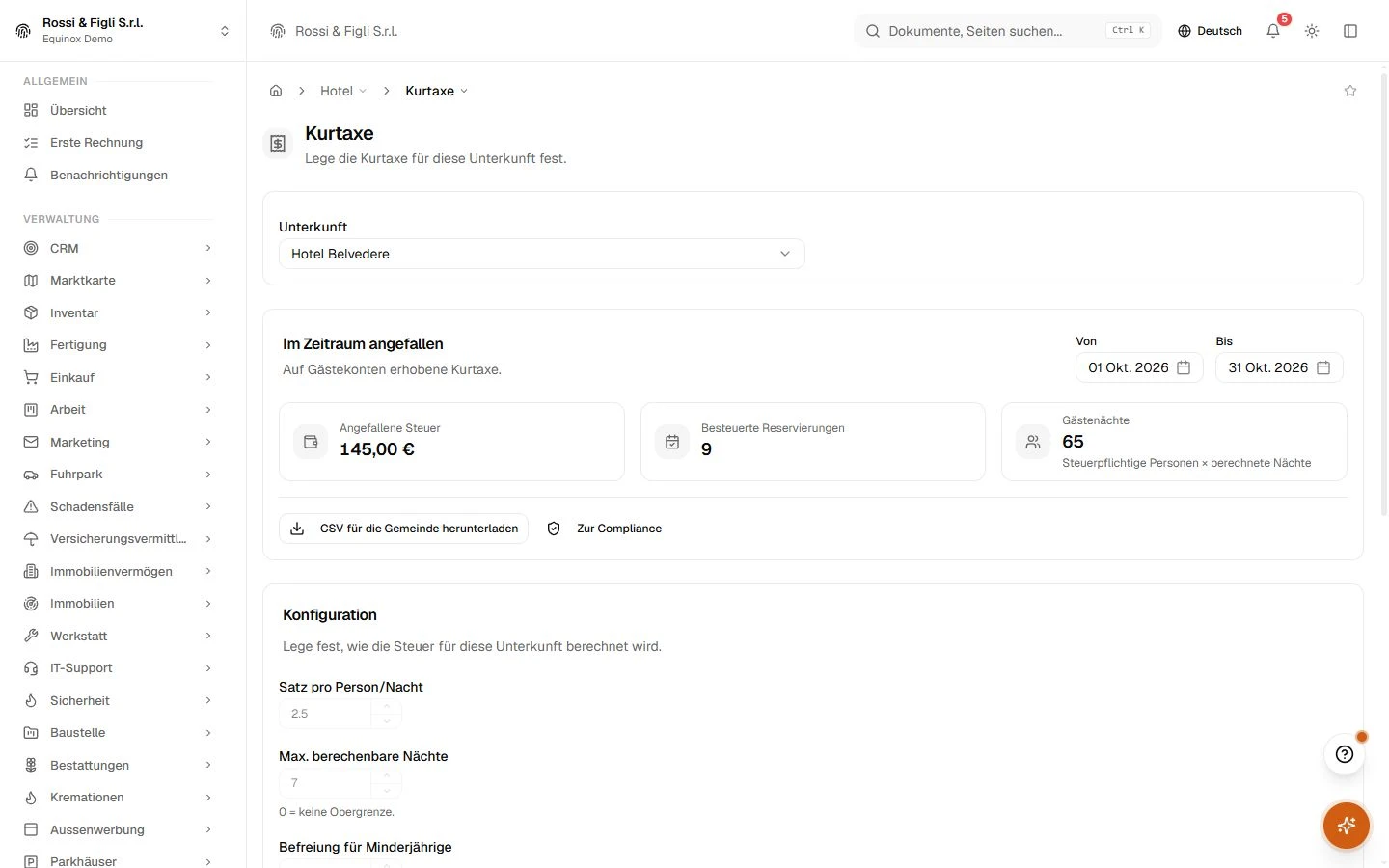Open the help question mark button
The width and height of the screenshot is (1389, 868).
[x=1345, y=754]
